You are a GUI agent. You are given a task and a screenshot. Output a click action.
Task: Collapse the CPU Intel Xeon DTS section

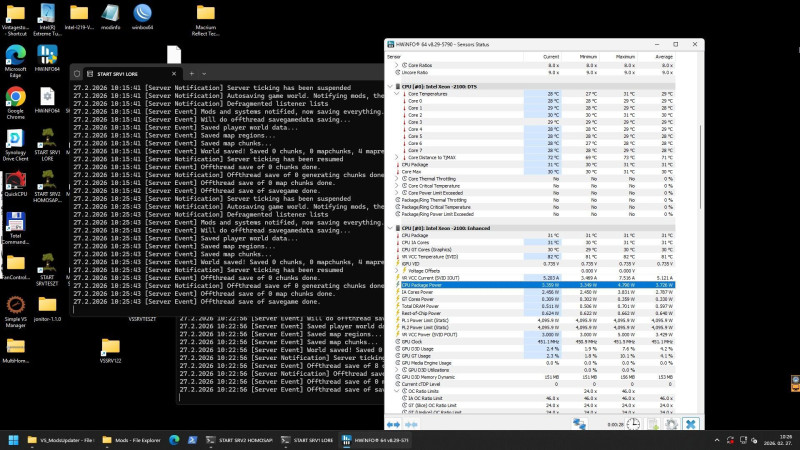pyautogui.click(x=390, y=86)
